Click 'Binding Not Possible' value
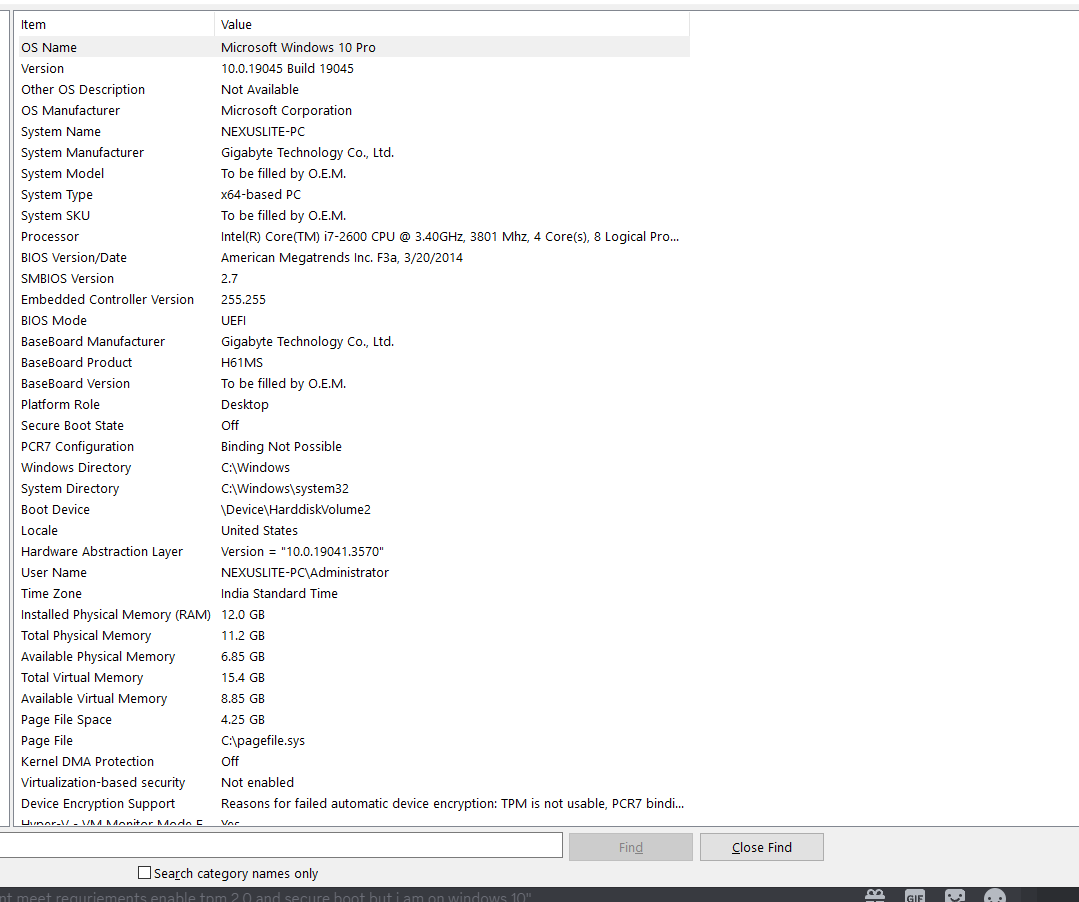The width and height of the screenshot is (1079, 902). [x=281, y=447]
